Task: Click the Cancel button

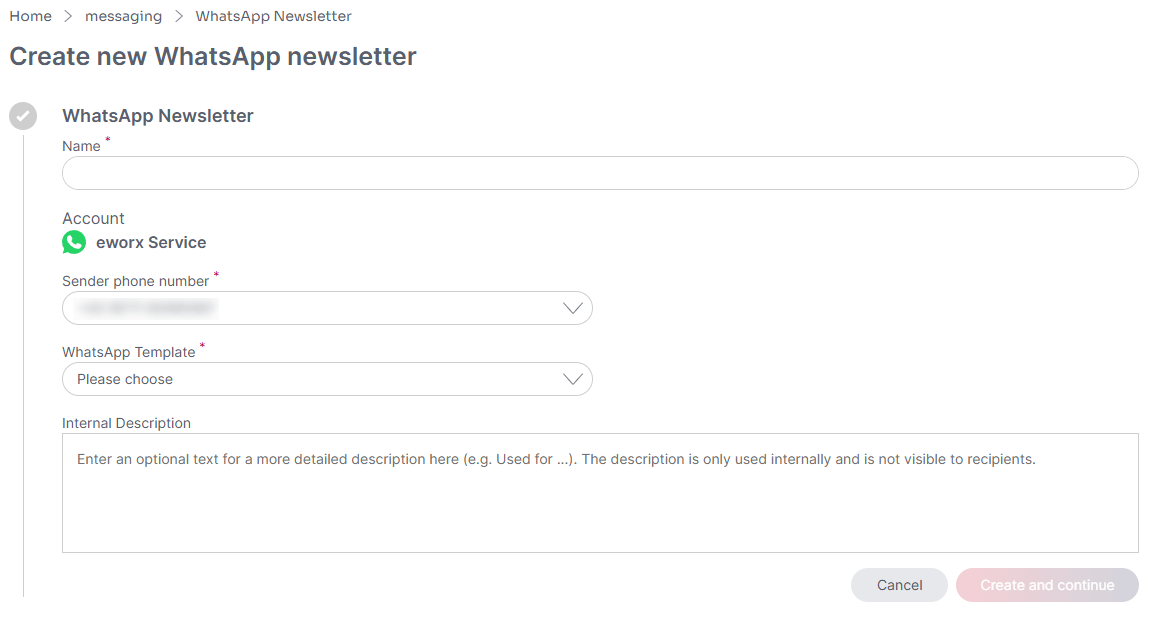Action: coord(899,585)
